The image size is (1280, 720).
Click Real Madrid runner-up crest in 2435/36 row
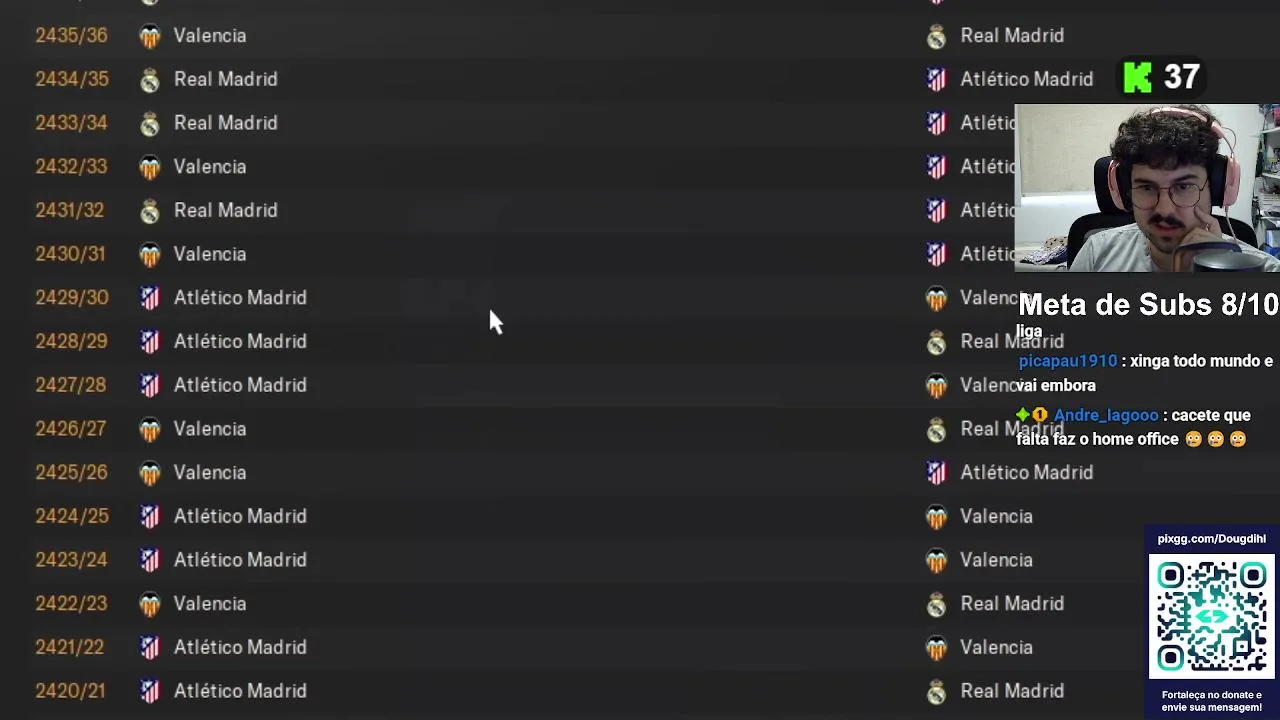click(x=936, y=36)
